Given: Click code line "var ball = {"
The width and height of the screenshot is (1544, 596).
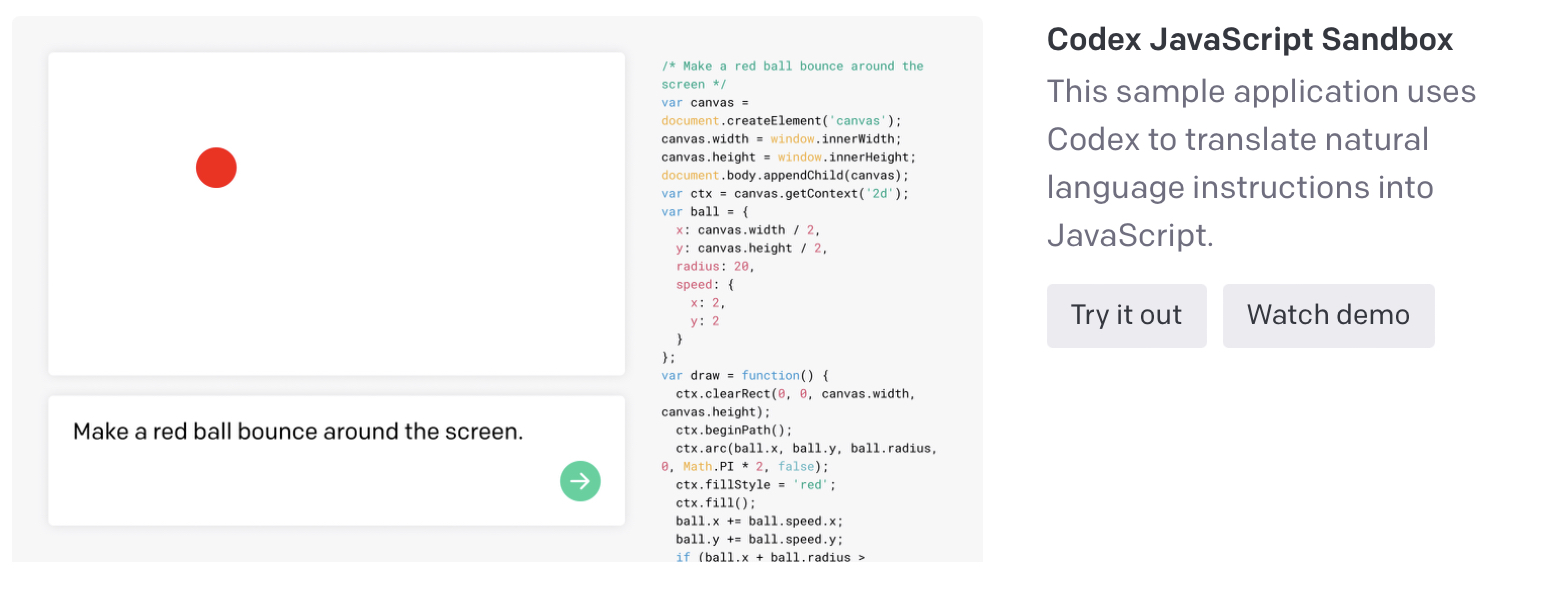Looking at the screenshot, I should 705,211.
